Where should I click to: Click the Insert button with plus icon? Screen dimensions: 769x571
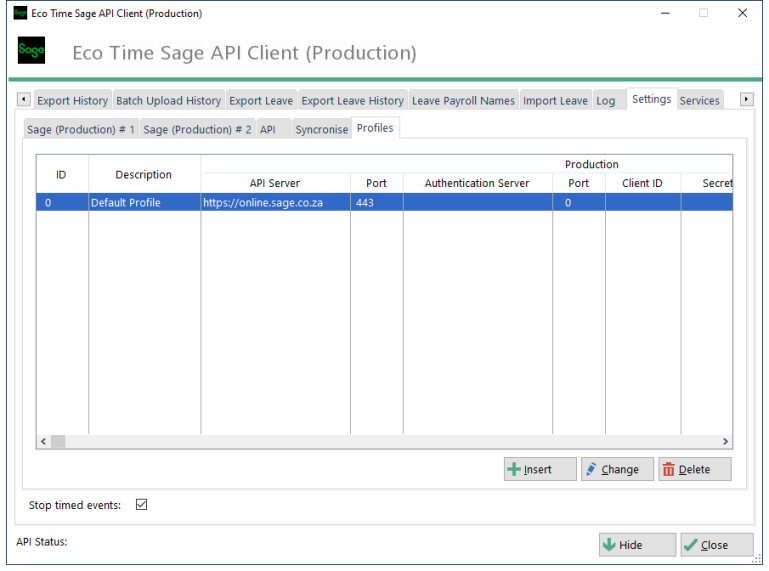(x=540, y=469)
